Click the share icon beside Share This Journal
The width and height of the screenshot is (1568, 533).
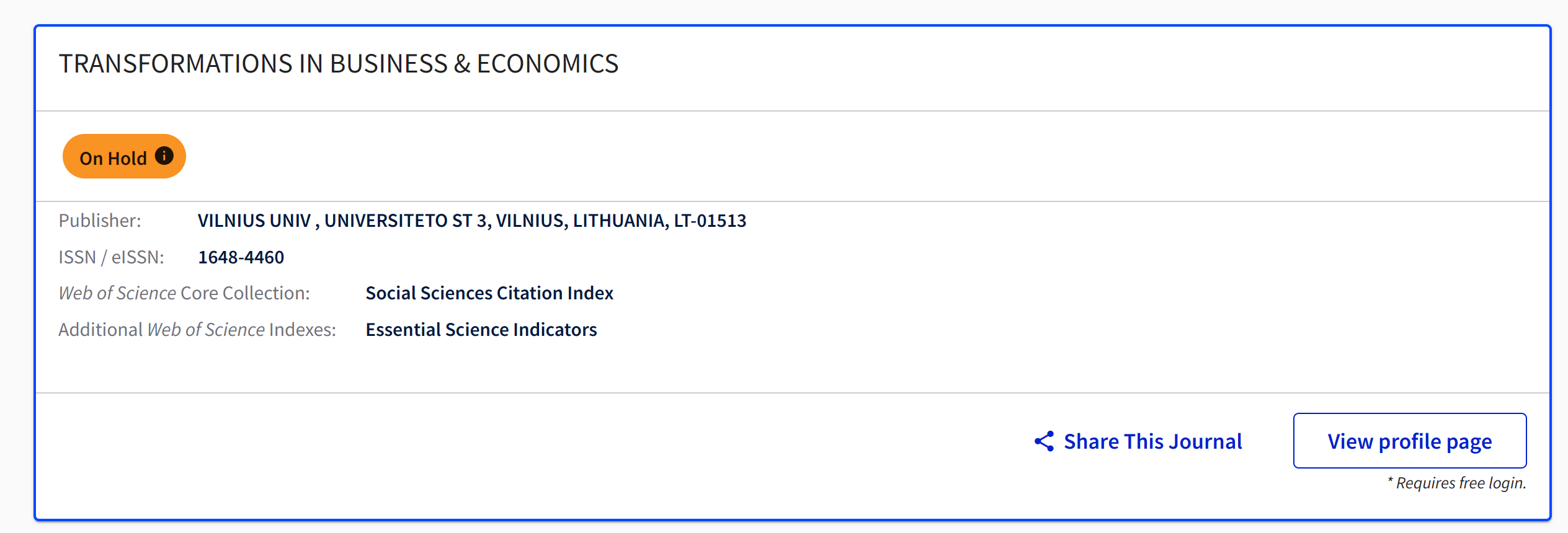pos(1045,441)
